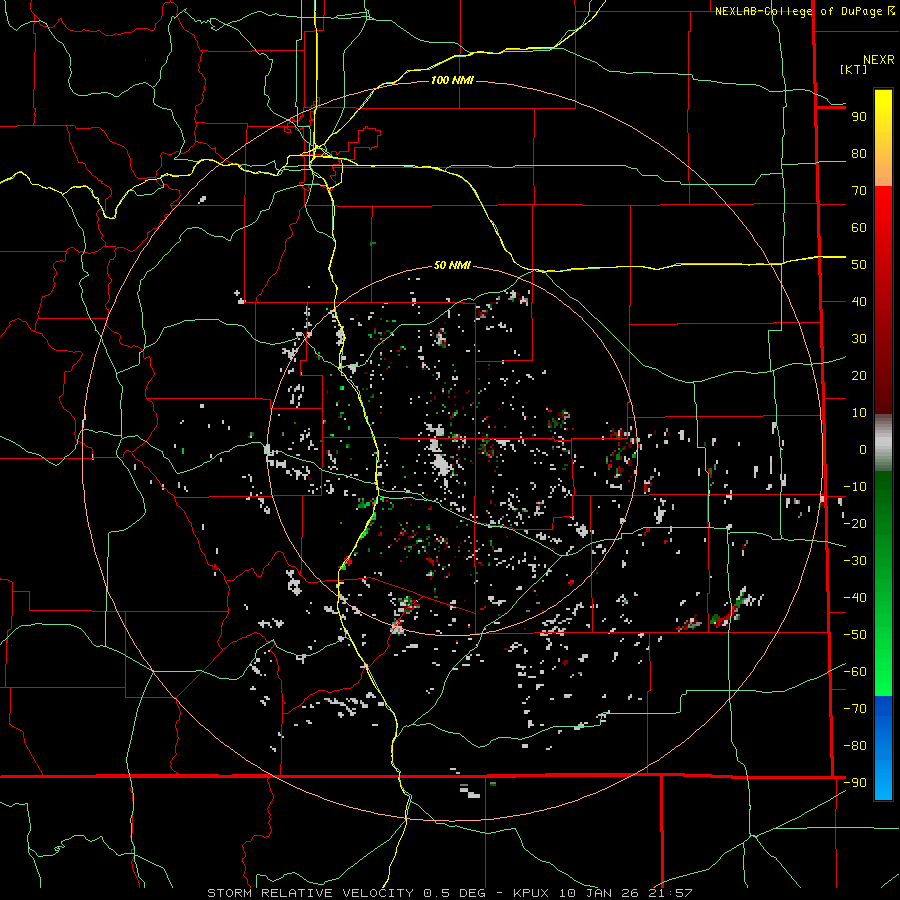Click the positive 90 value on velocity scale
The width and height of the screenshot is (900, 900).
point(859,117)
